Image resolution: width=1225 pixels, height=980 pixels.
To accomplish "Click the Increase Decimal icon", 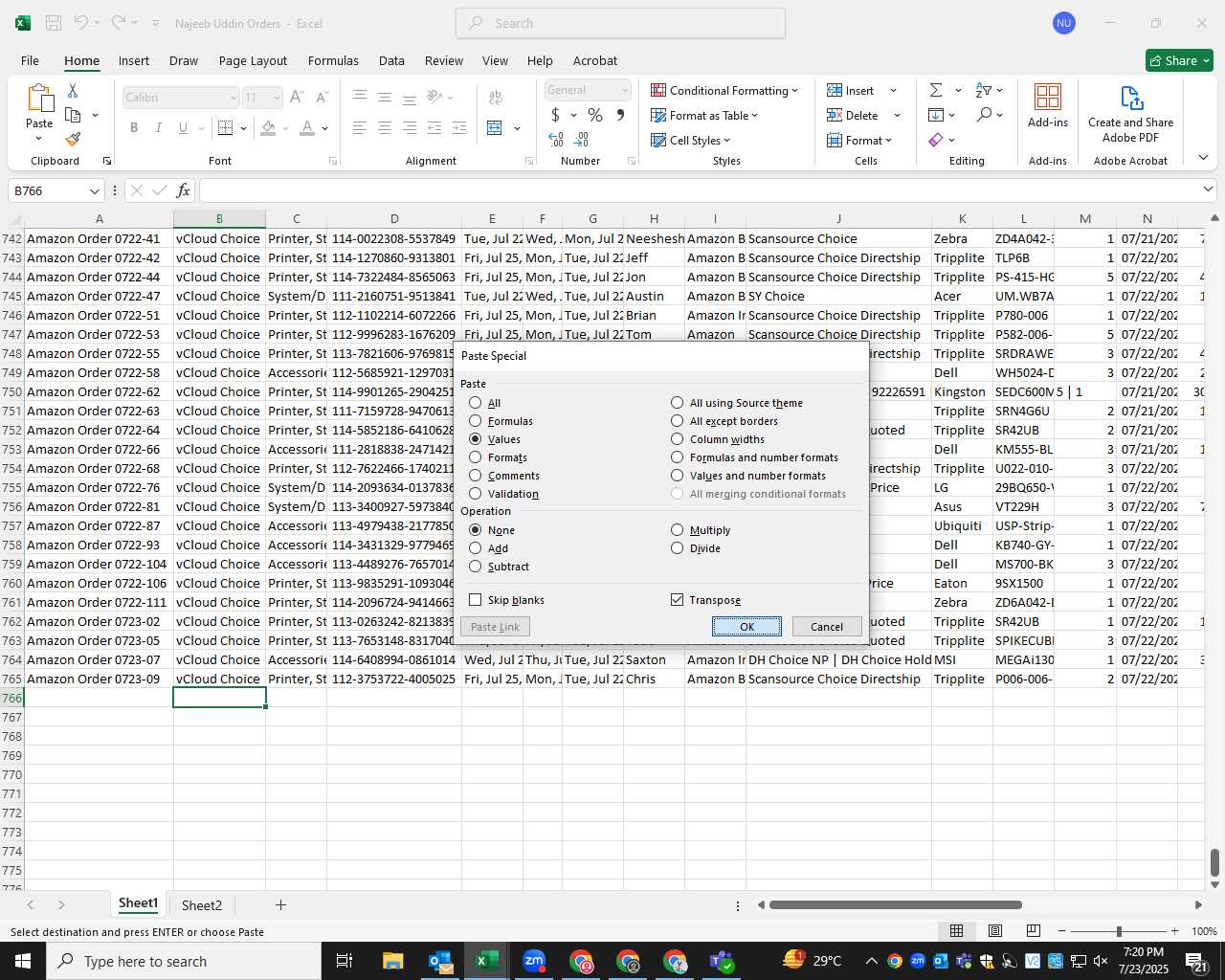I will (x=556, y=140).
